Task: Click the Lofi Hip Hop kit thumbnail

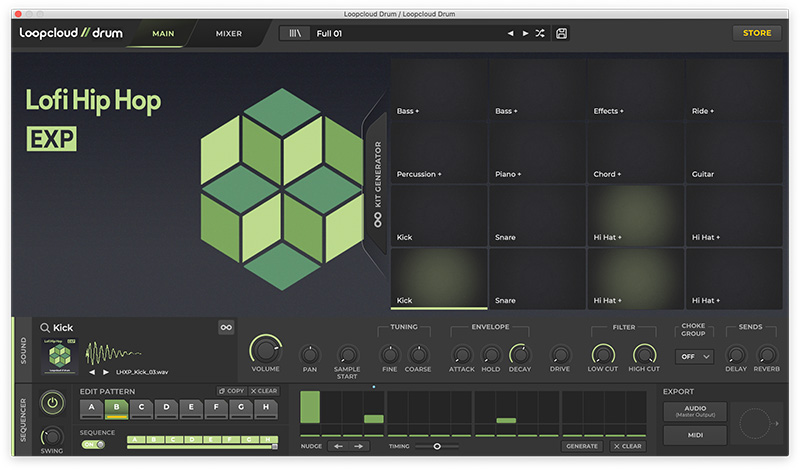Action: (x=60, y=356)
